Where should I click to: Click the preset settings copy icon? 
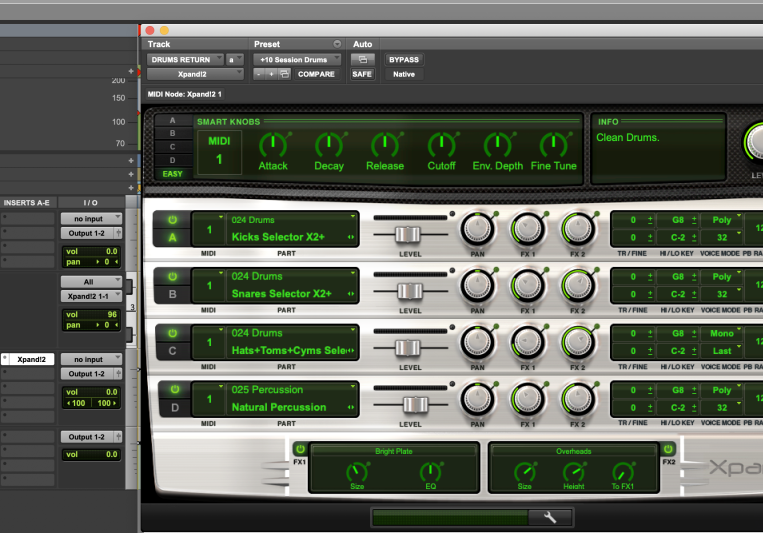[x=285, y=74]
